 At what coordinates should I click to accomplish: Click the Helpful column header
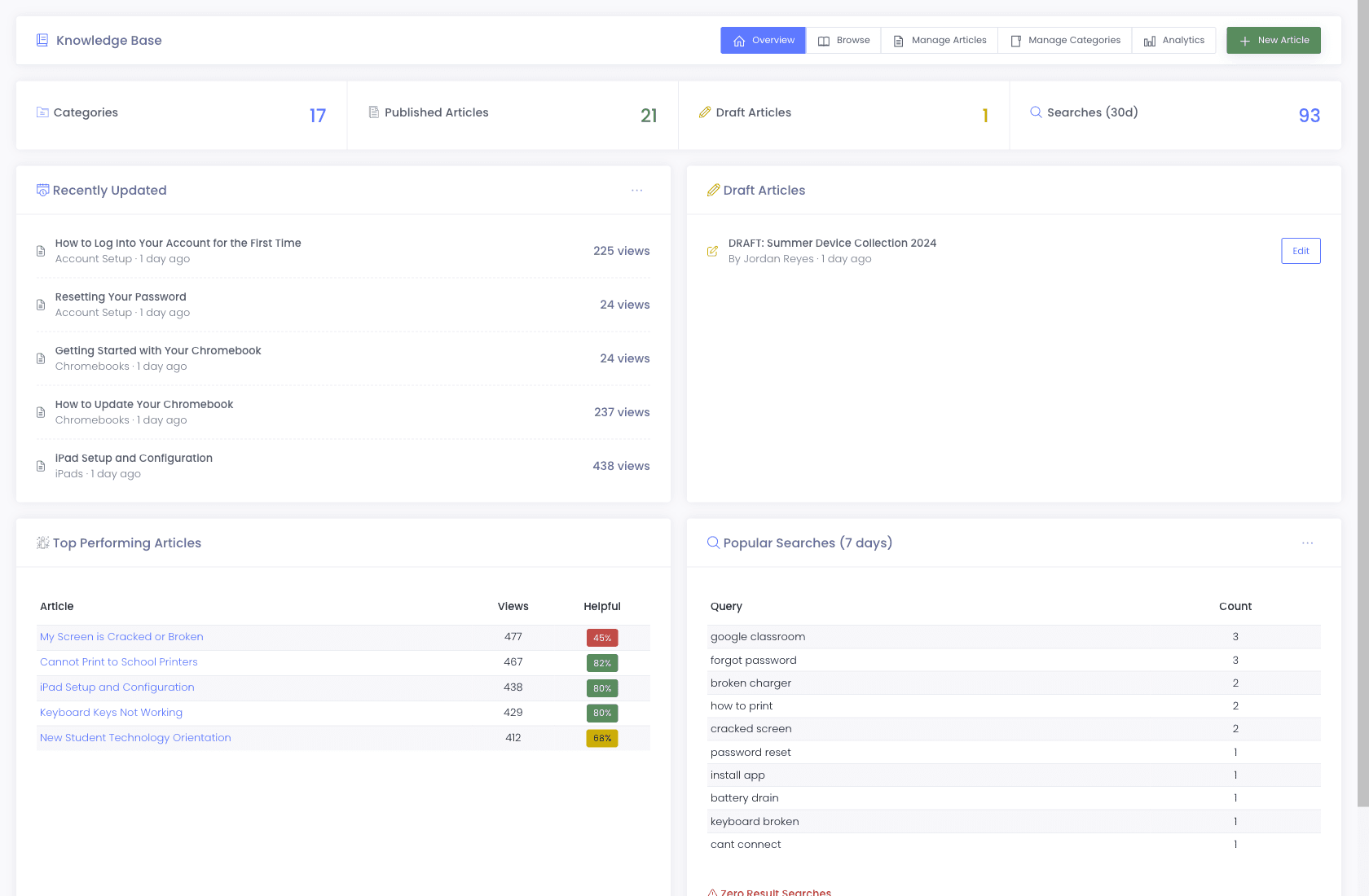point(602,606)
